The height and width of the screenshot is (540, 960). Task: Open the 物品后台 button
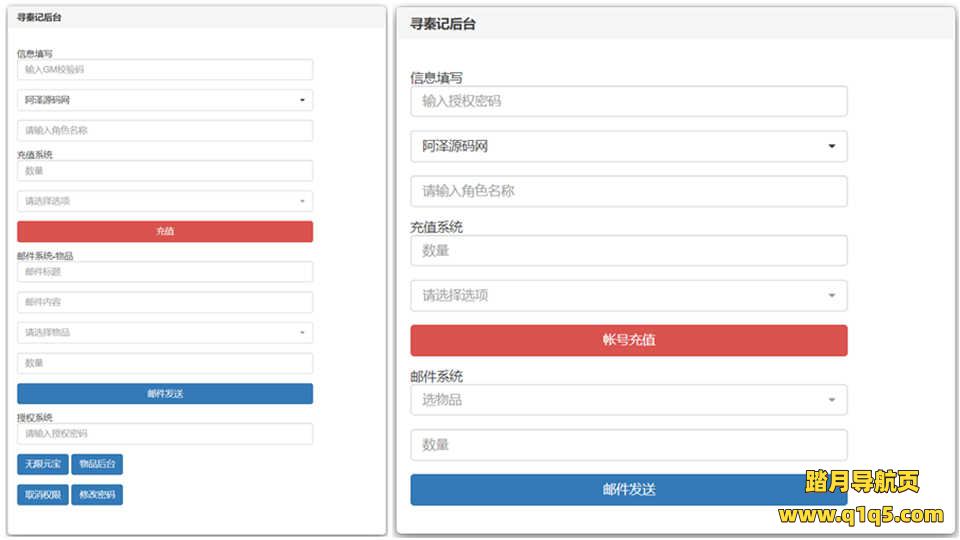[x=97, y=464]
